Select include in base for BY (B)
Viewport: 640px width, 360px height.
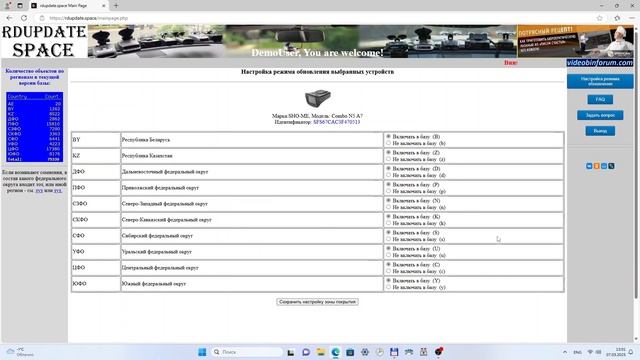pyautogui.click(x=388, y=136)
